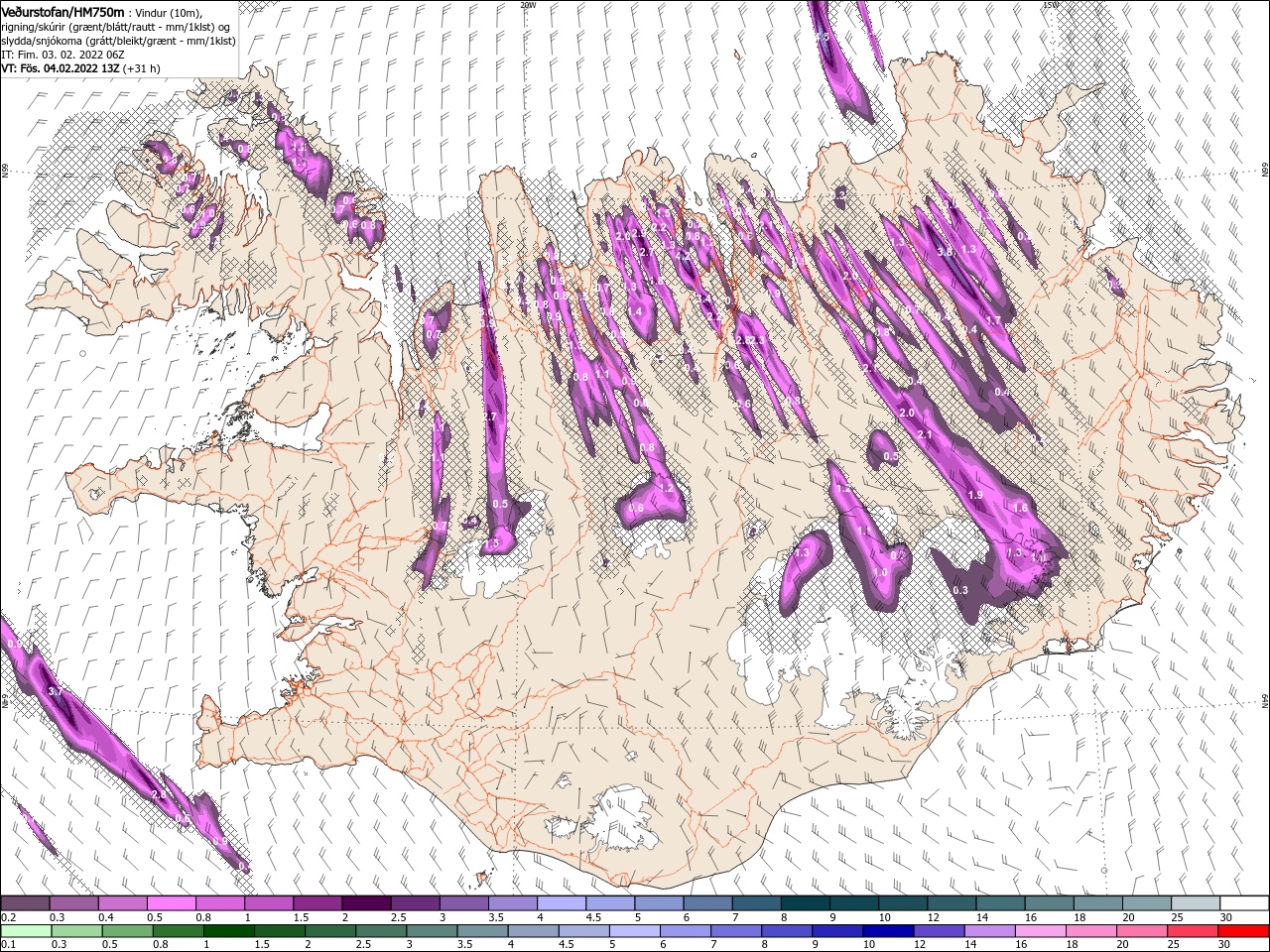
Task: Select the pale green 0.1 swatch in lower legend
Action: [x=25, y=931]
